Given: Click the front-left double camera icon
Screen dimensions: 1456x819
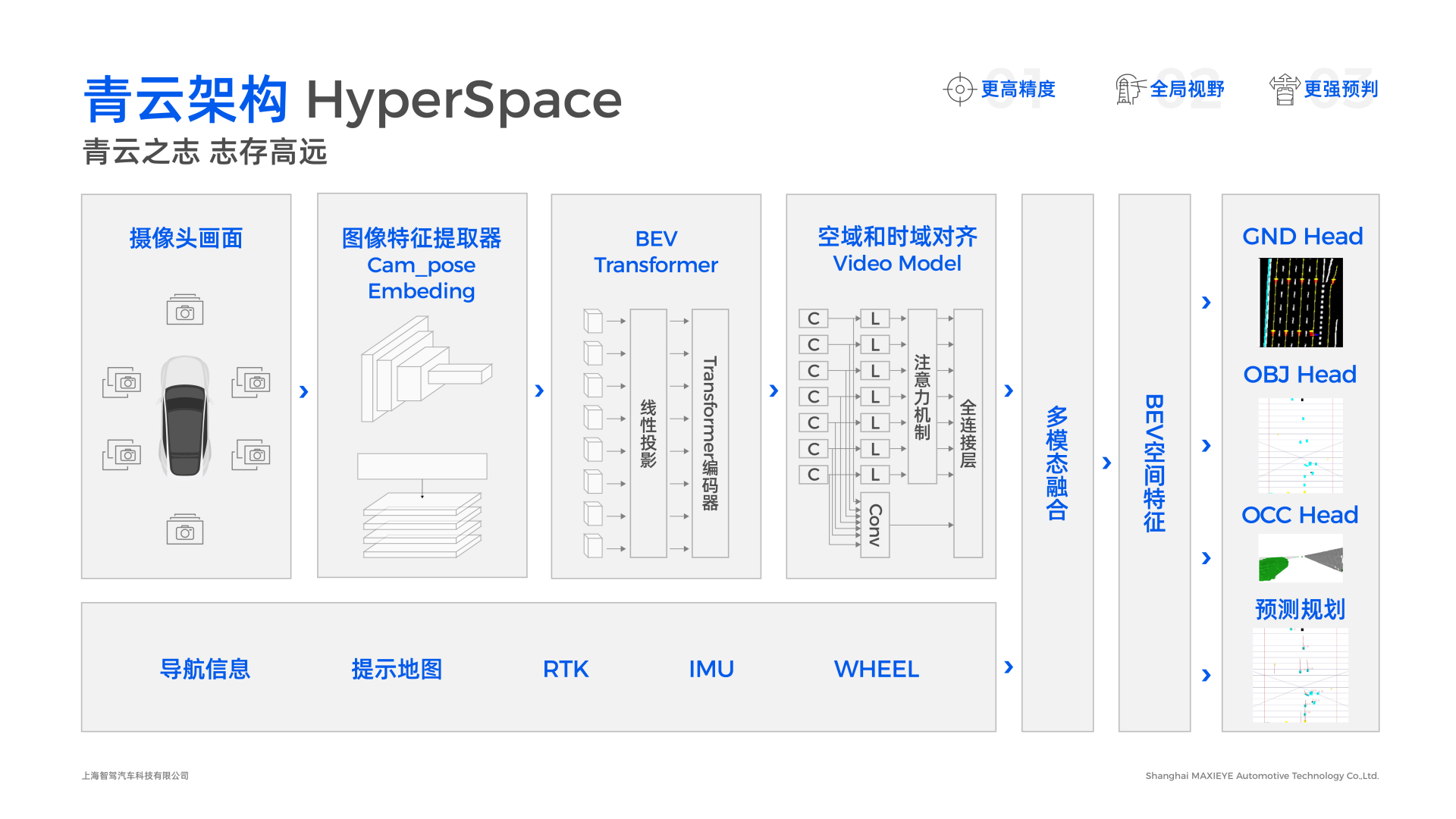Looking at the screenshot, I should (x=122, y=382).
